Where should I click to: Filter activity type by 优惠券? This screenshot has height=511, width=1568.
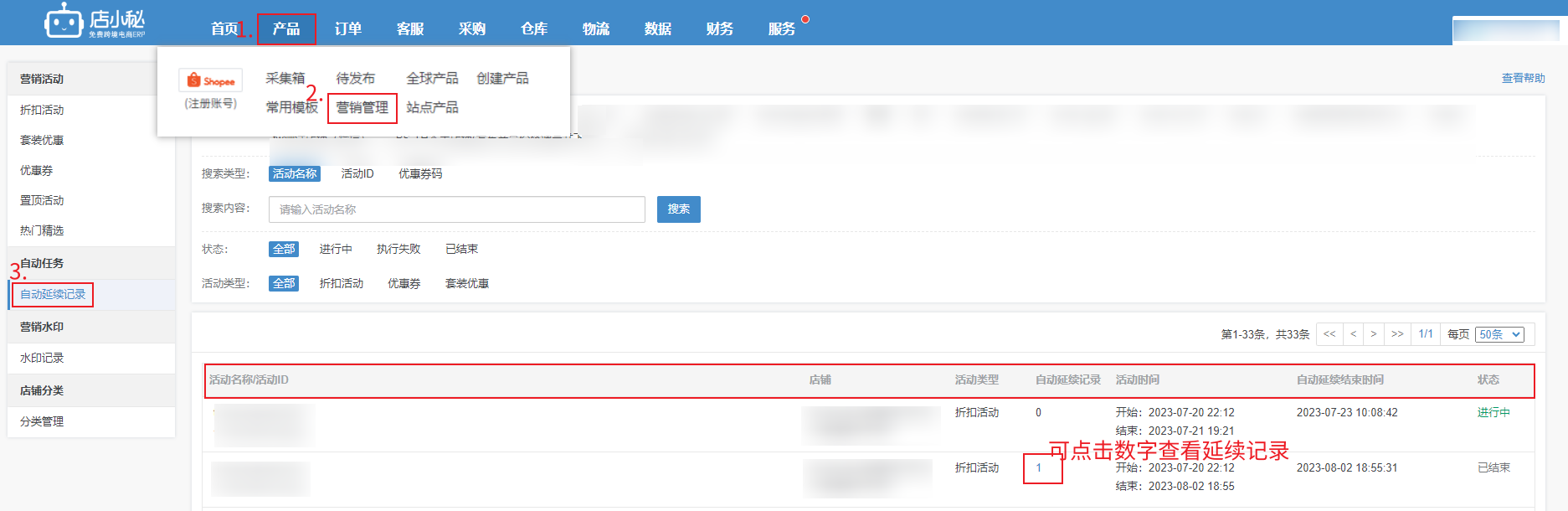404,283
